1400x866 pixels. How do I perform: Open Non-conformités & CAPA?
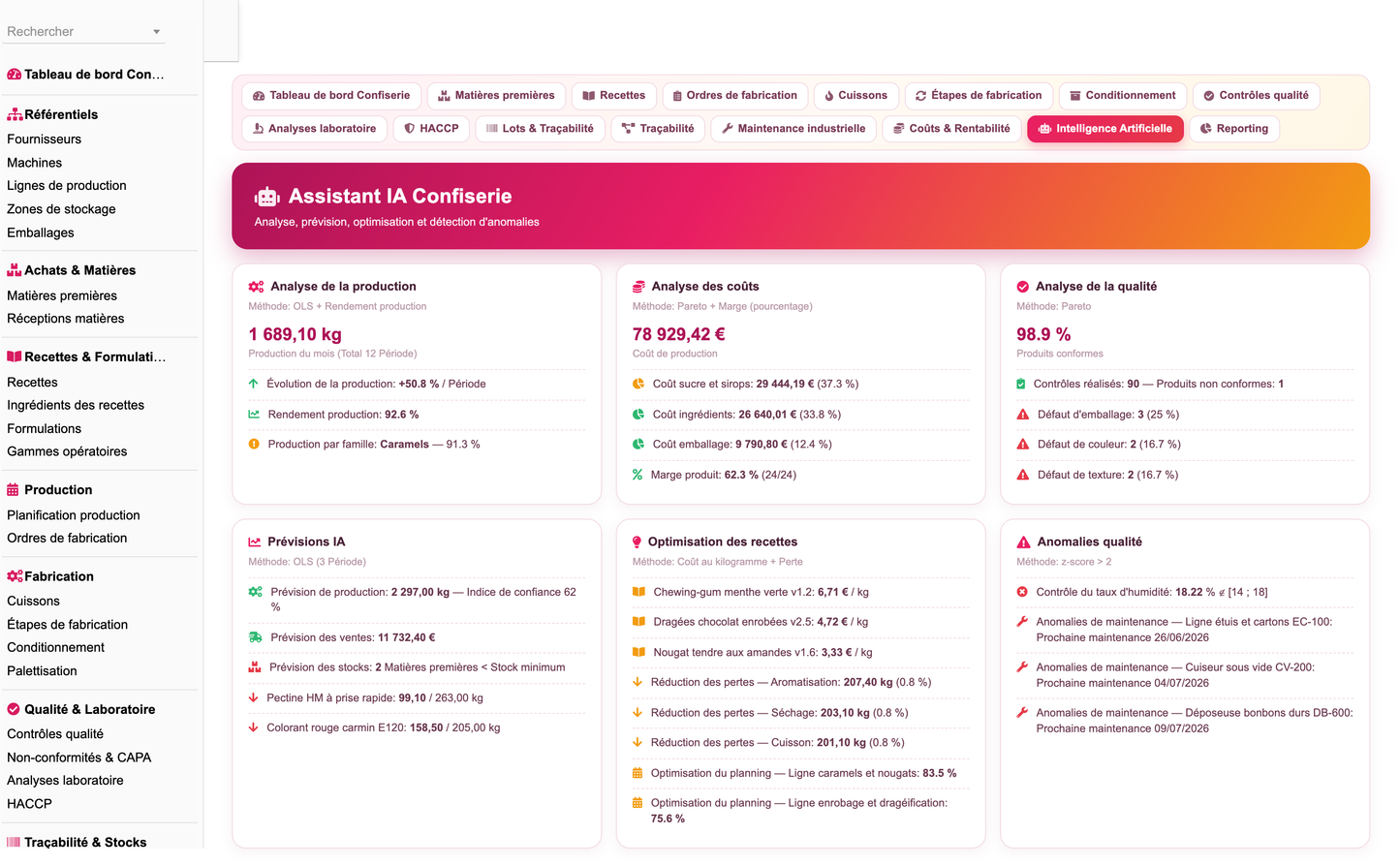(x=78, y=758)
